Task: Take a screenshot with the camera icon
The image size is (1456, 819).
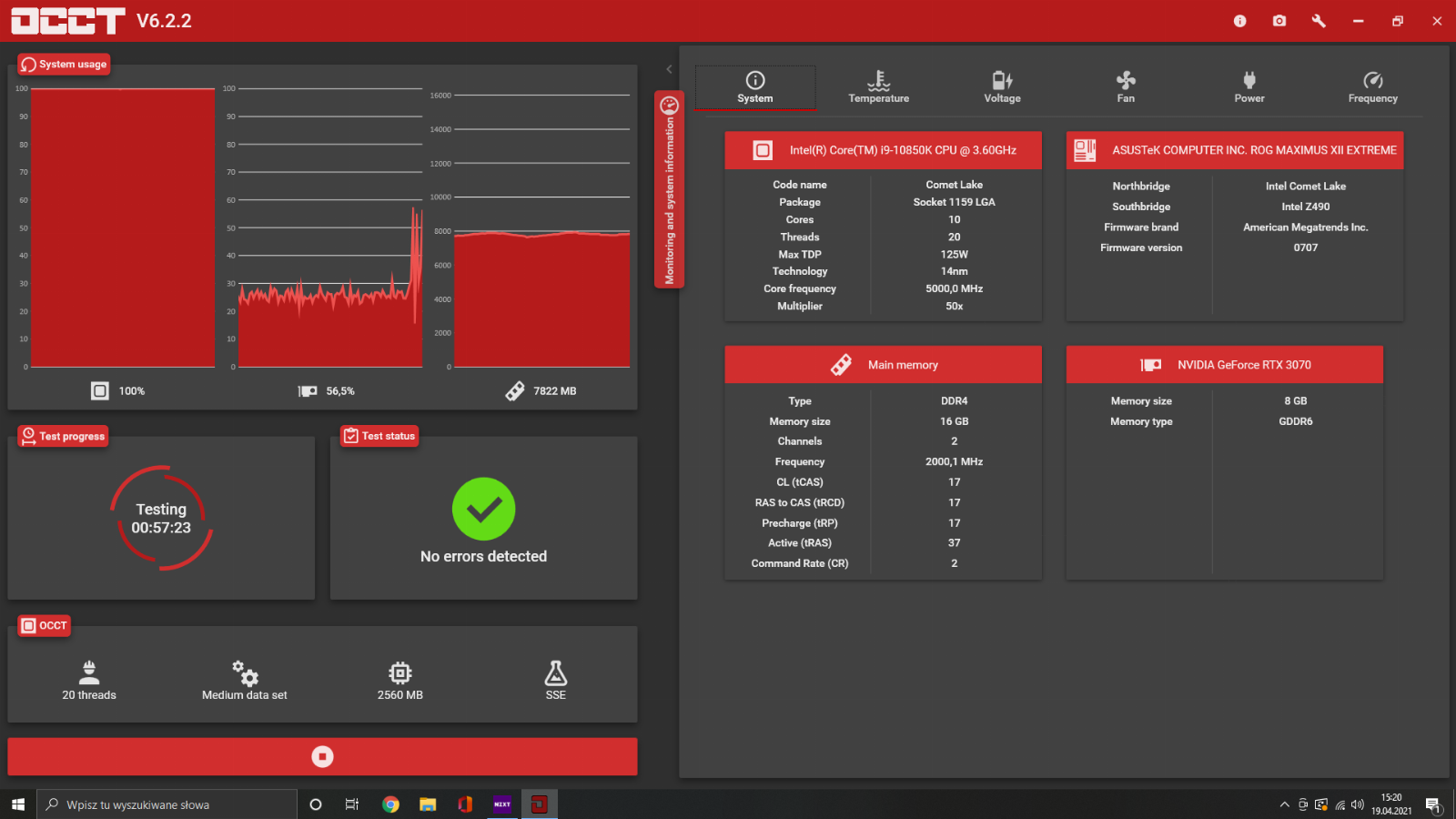Action: click(x=1279, y=21)
